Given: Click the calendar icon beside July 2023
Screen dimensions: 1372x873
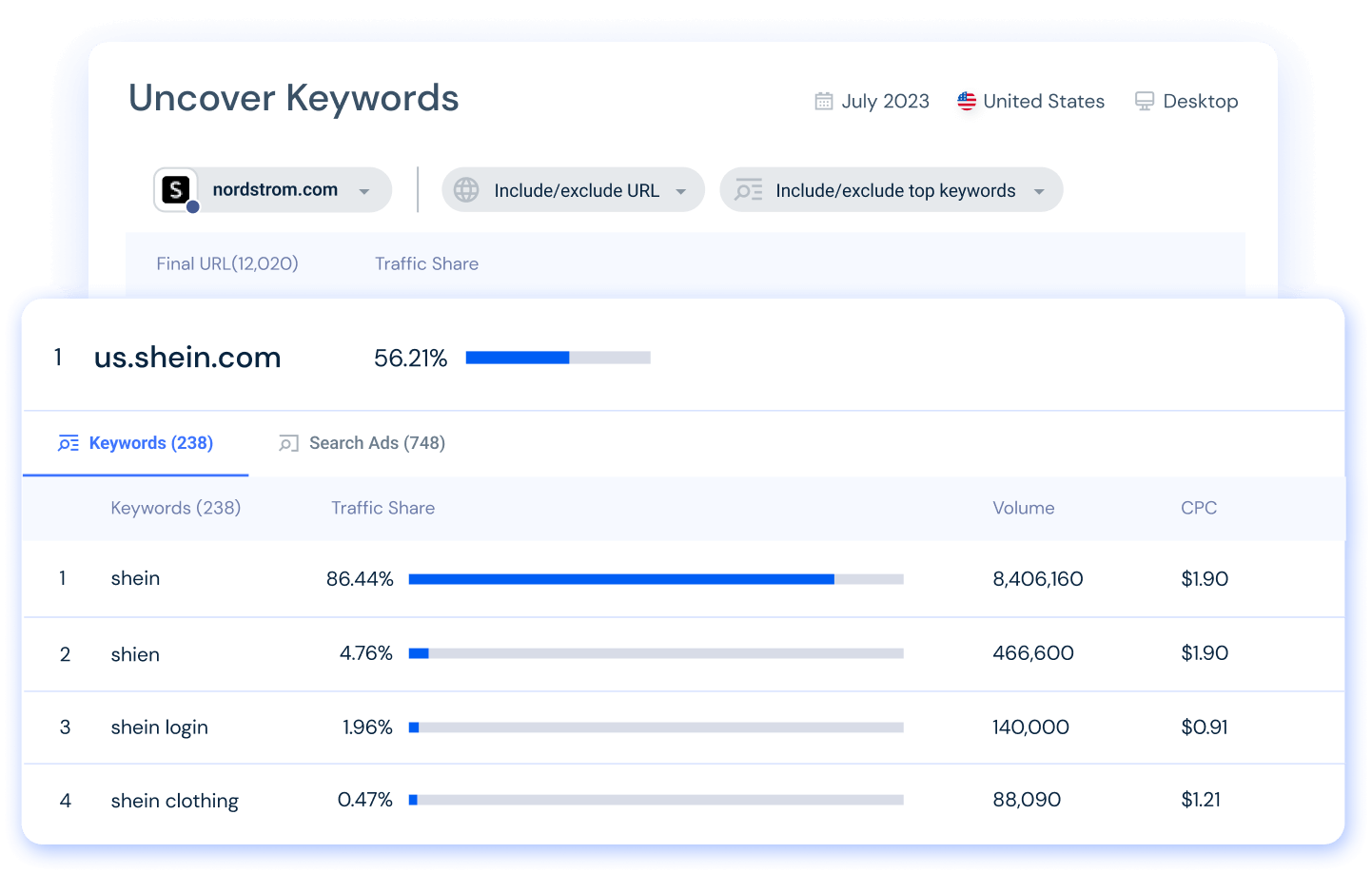Looking at the screenshot, I should pyautogui.click(x=824, y=101).
